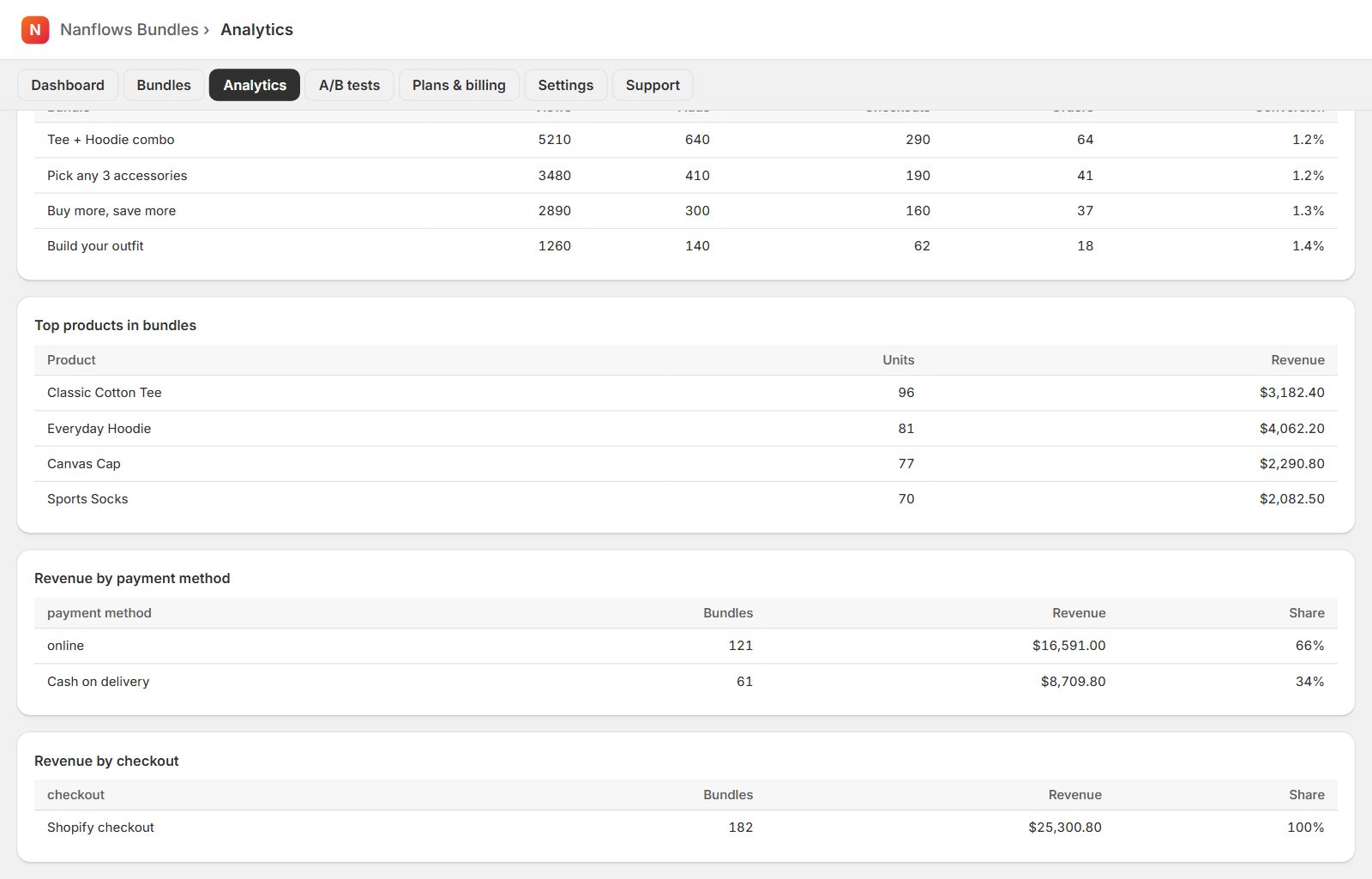Go to the A/B tests tab
Screen dimensions: 1372x879
[x=349, y=85]
